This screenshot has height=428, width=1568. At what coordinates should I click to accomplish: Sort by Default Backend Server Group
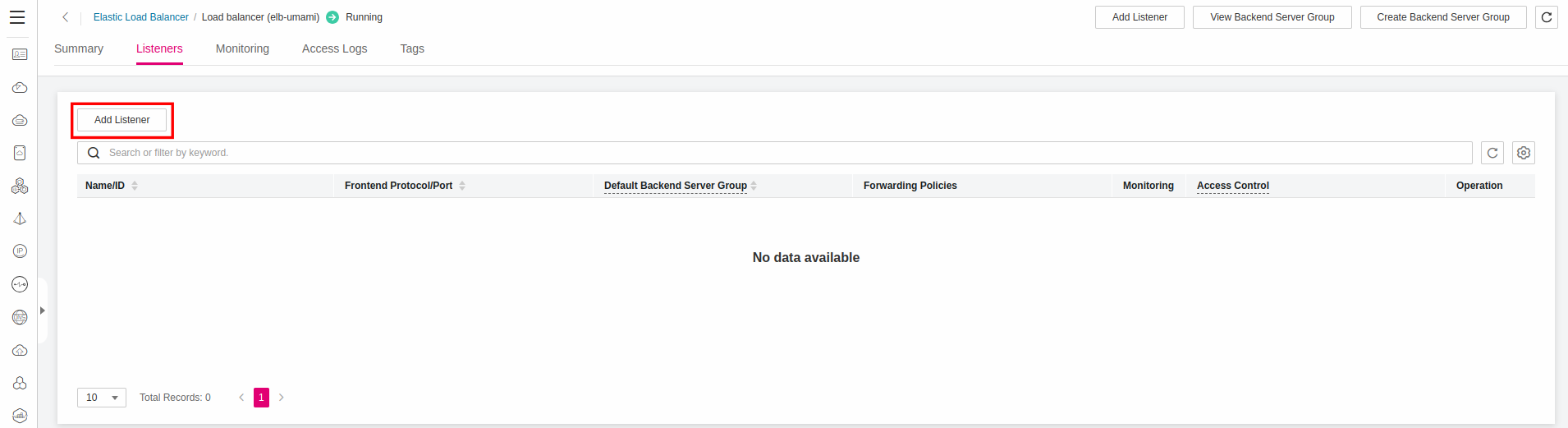pyautogui.click(x=754, y=186)
